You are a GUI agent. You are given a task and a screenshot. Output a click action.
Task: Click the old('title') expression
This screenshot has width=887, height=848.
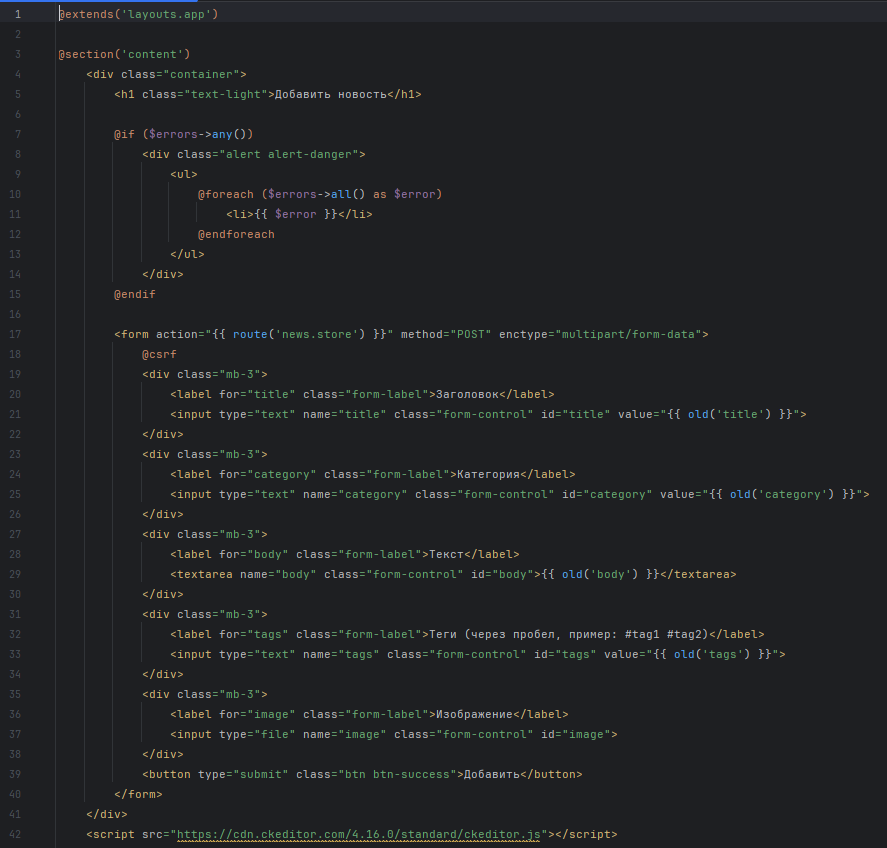pyautogui.click(x=730, y=415)
